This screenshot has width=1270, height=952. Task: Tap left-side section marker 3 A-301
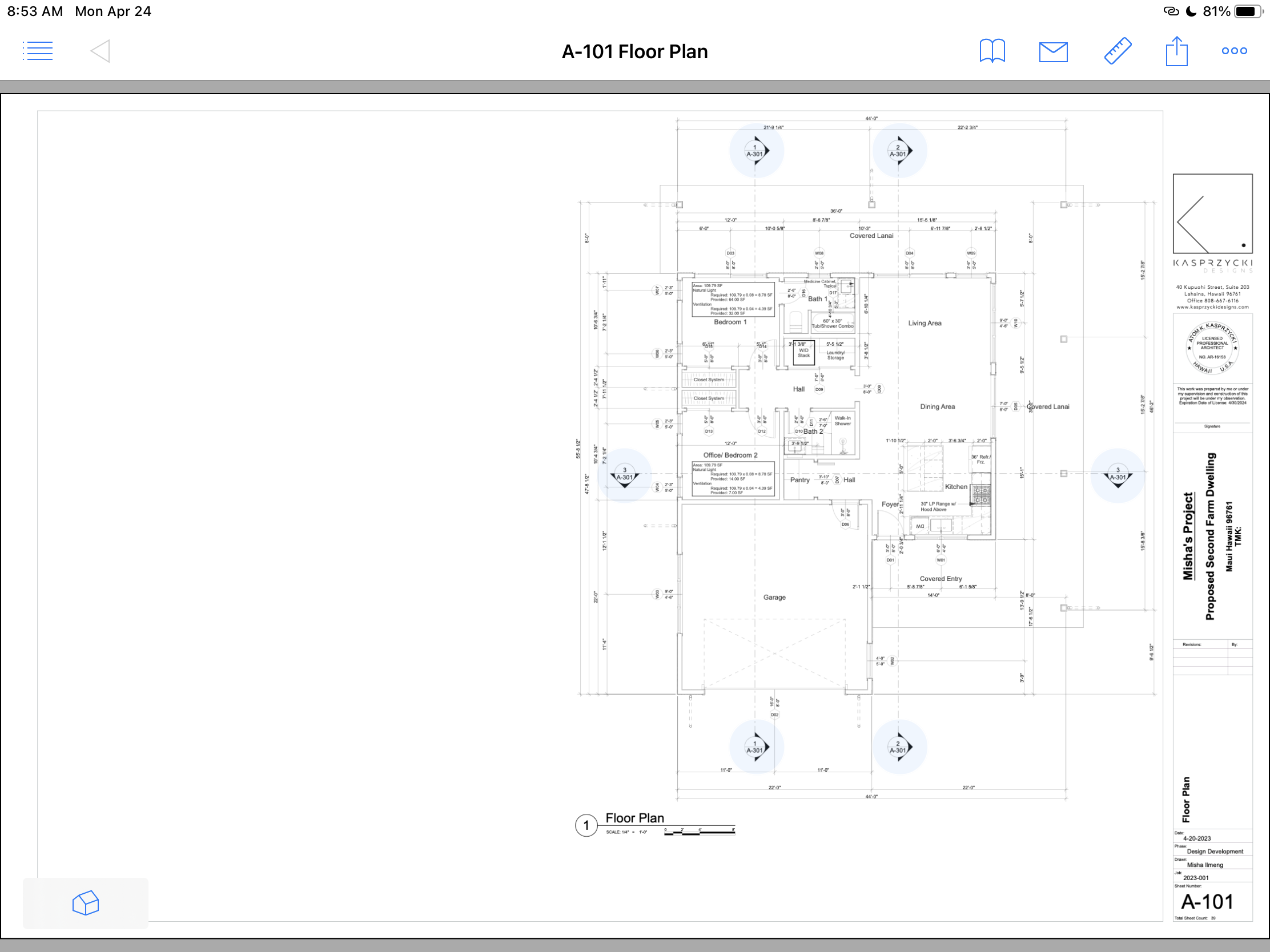[625, 475]
